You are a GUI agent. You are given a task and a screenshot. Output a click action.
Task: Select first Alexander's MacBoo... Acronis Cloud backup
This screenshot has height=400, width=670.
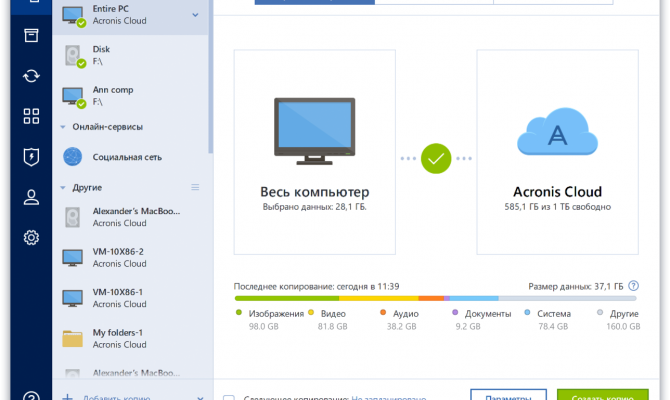click(x=130, y=217)
